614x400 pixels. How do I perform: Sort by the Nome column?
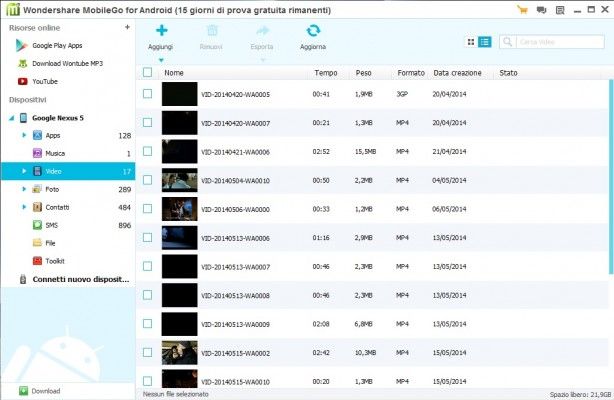coord(174,73)
